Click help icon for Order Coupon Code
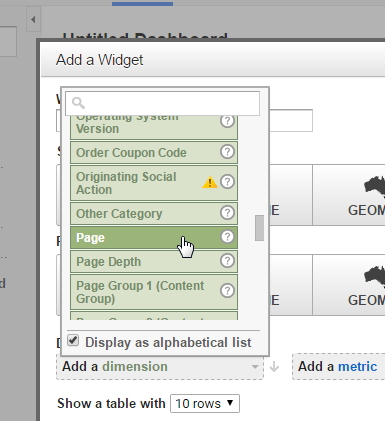This screenshot has height=421, width=385. click(x=227, y=152)
